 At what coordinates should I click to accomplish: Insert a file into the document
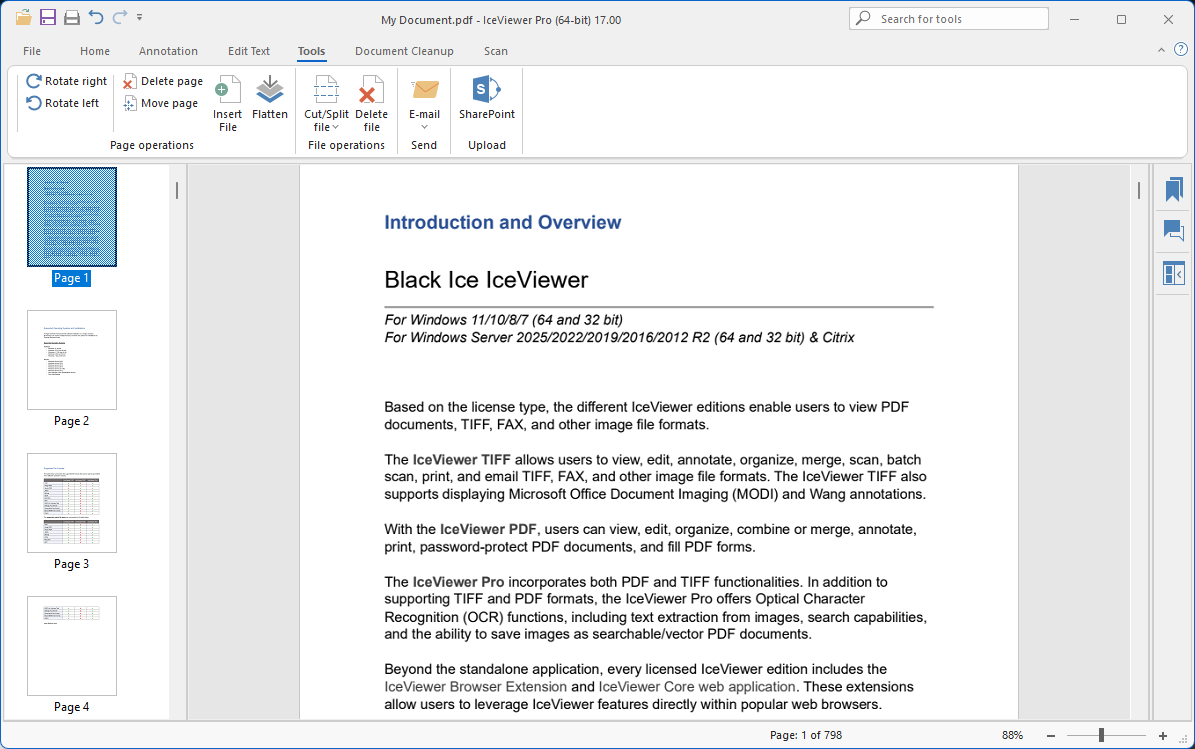[228, 104]
